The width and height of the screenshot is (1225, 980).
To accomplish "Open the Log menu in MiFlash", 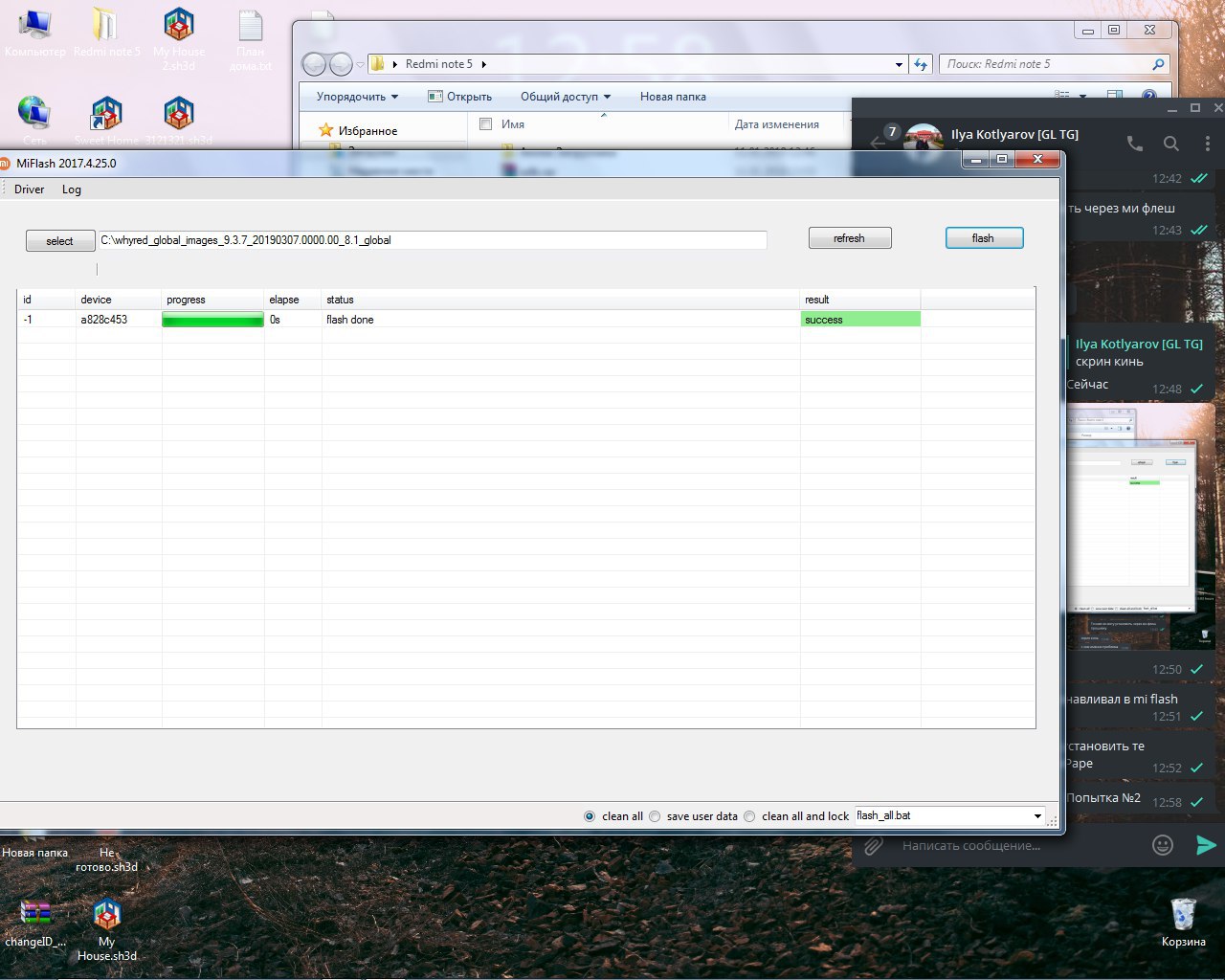I will pos(72,189).
